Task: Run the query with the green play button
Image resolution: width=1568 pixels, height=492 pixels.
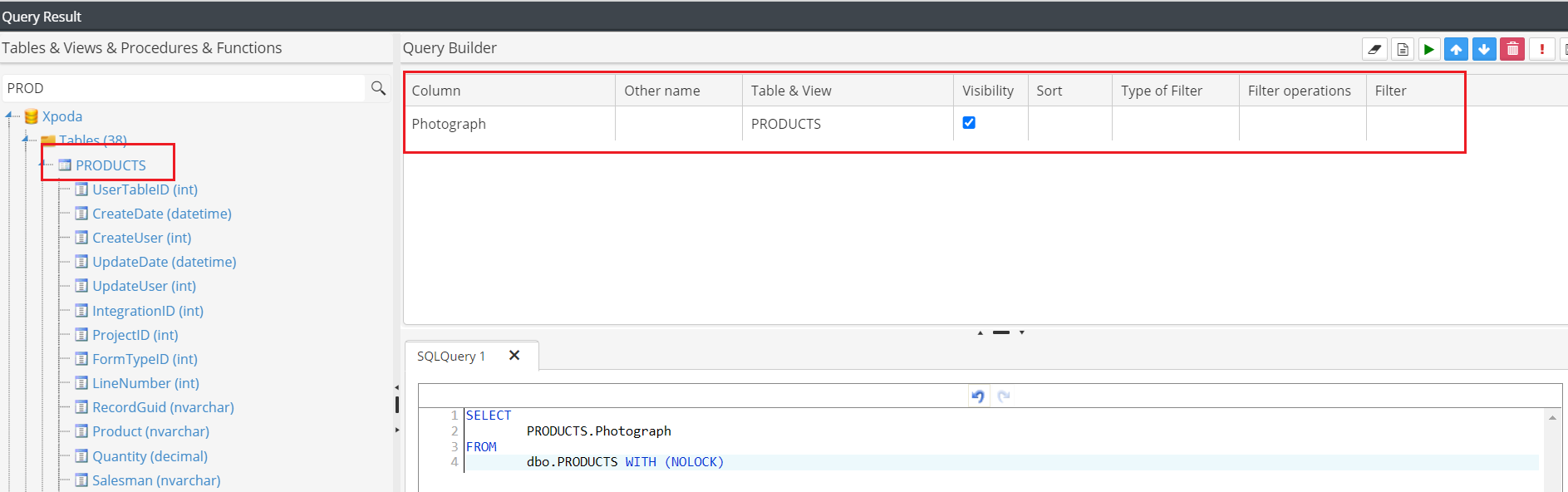Action: coord(1429,49)
